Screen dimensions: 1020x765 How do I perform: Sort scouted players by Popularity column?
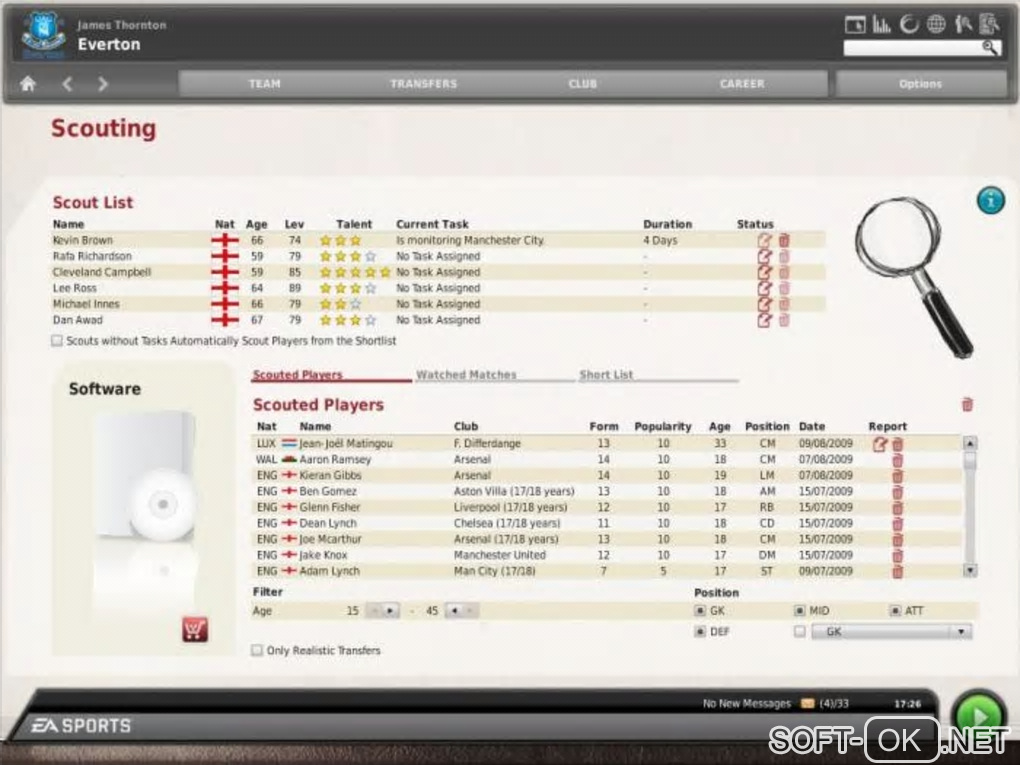tap(662, 427)
